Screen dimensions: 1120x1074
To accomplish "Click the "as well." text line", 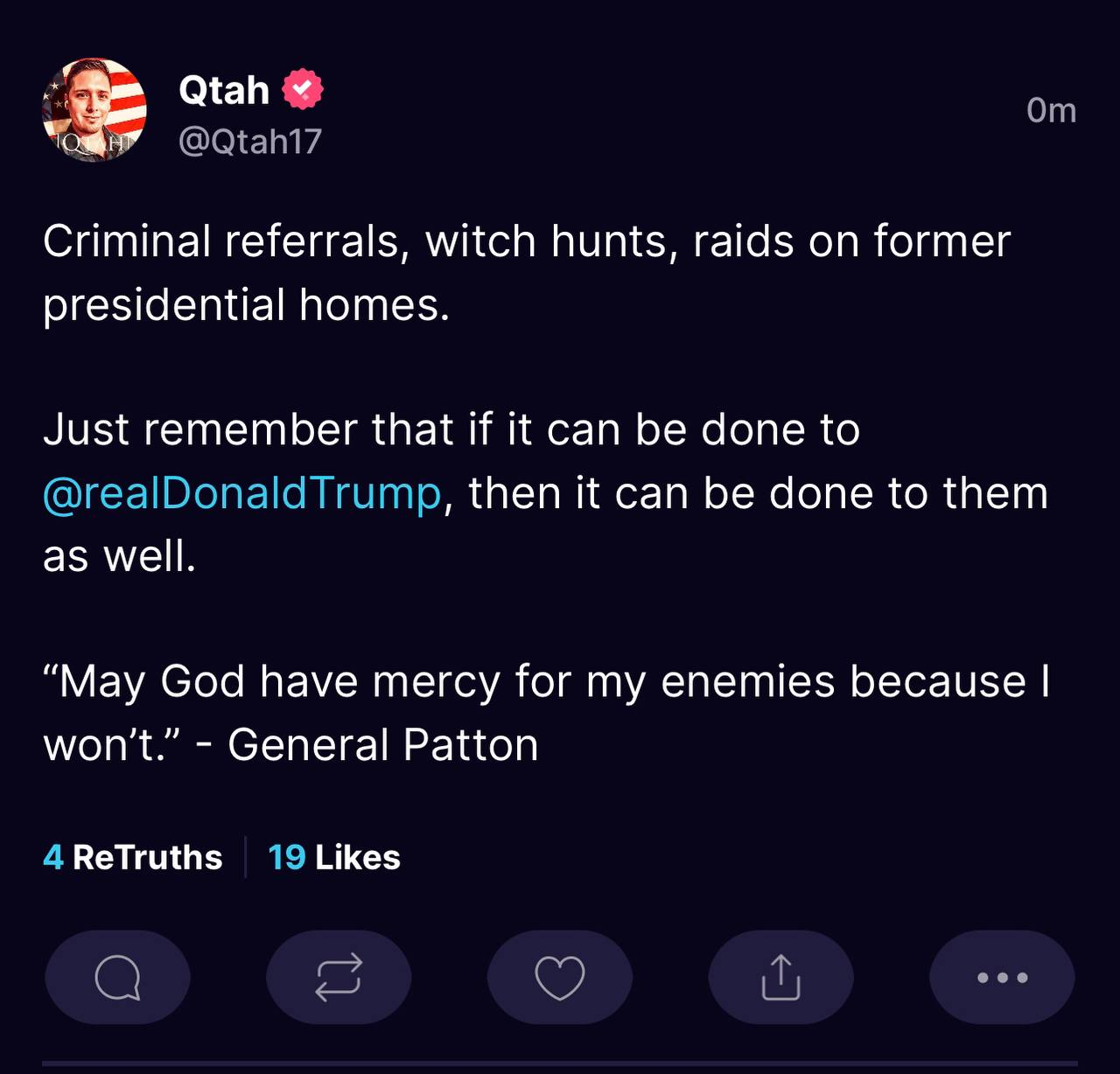I will [x=120, y=556].
